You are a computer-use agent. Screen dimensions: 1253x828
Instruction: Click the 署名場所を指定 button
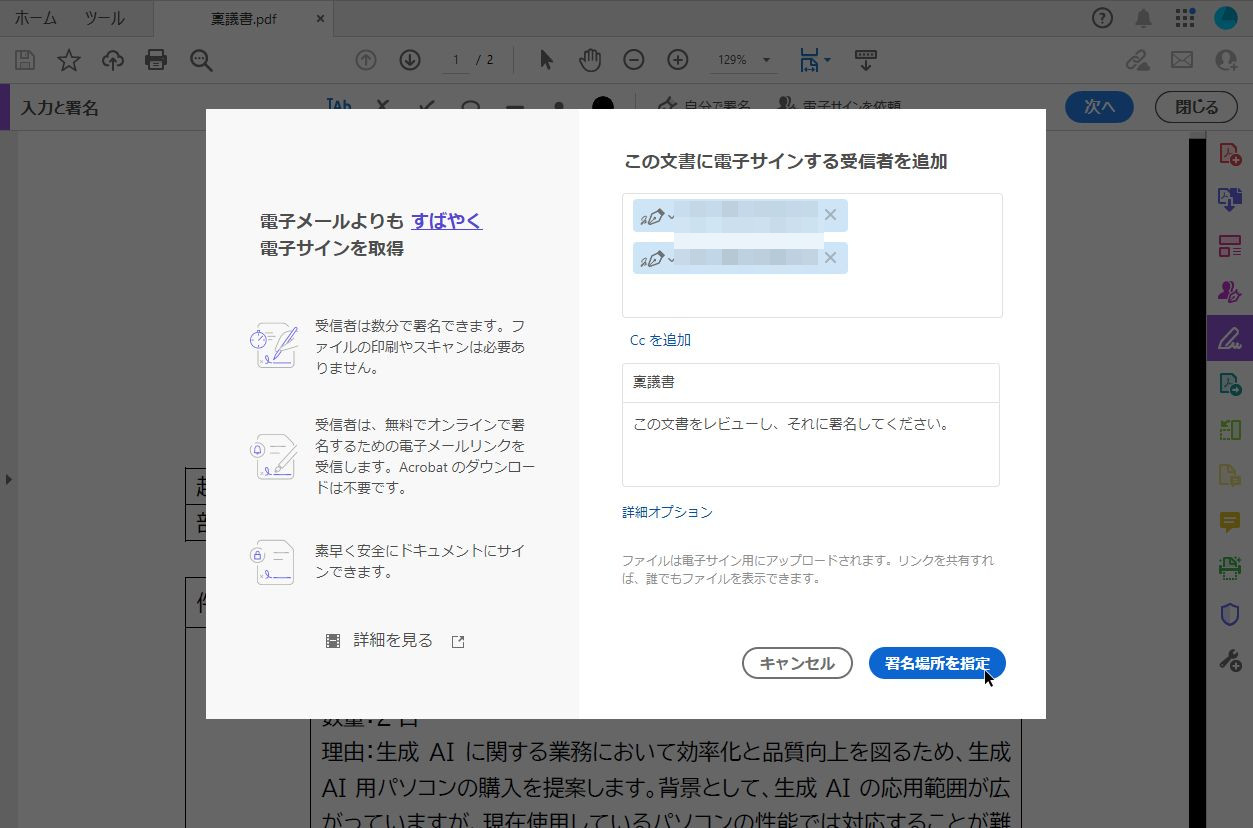click(x=936, y=663)
